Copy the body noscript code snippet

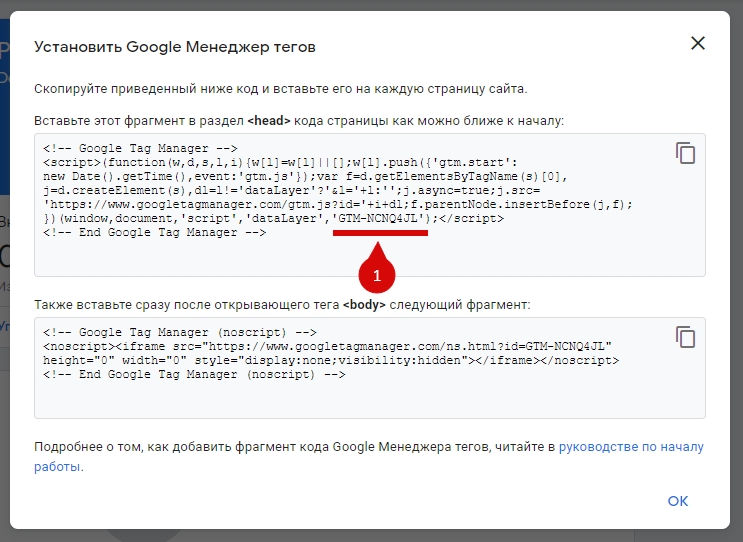(x=685, y=336)
